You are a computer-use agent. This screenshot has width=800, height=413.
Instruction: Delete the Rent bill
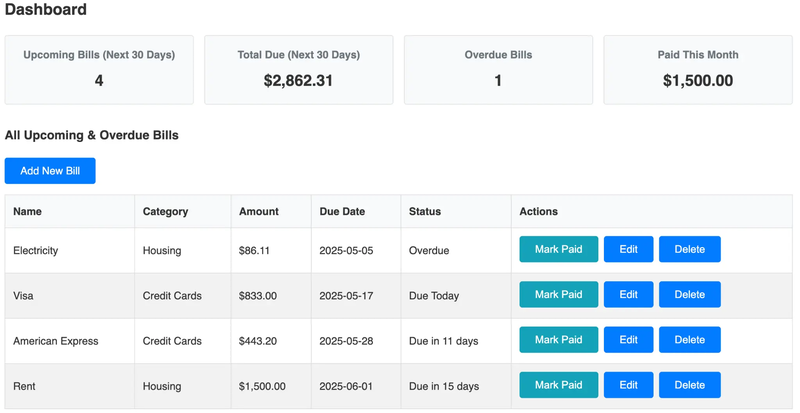(x=690, y=385)
